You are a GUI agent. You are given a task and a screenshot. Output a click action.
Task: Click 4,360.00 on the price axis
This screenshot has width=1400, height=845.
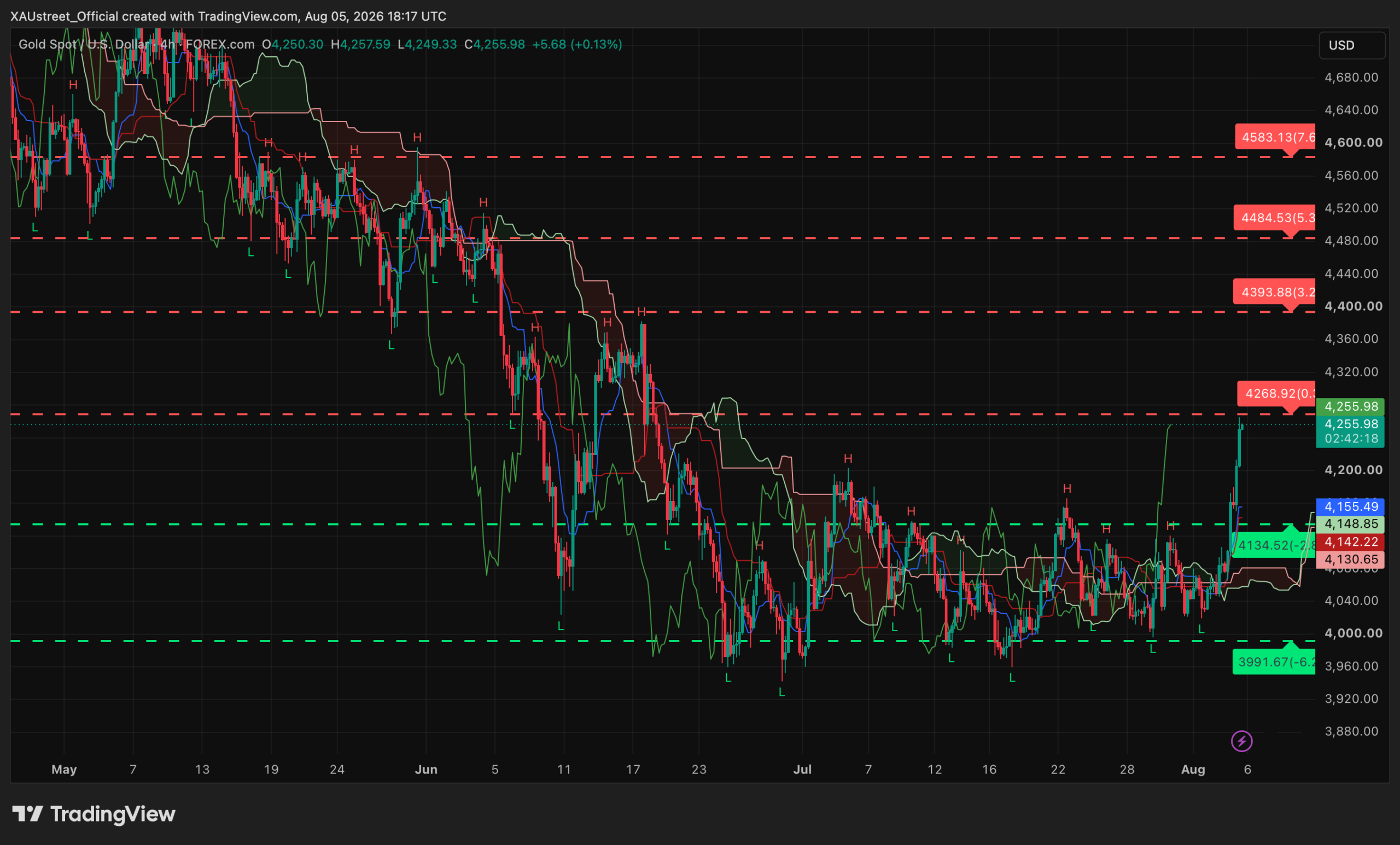[x=1351, y=339]
